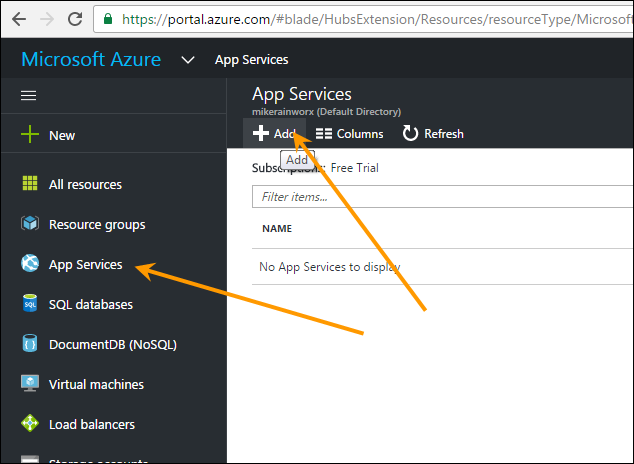Open the Microsoft Azure home logo
Image resolution: width=634 pixels, height=464 pixels.
pyautogui.click(x=91, y=59)
